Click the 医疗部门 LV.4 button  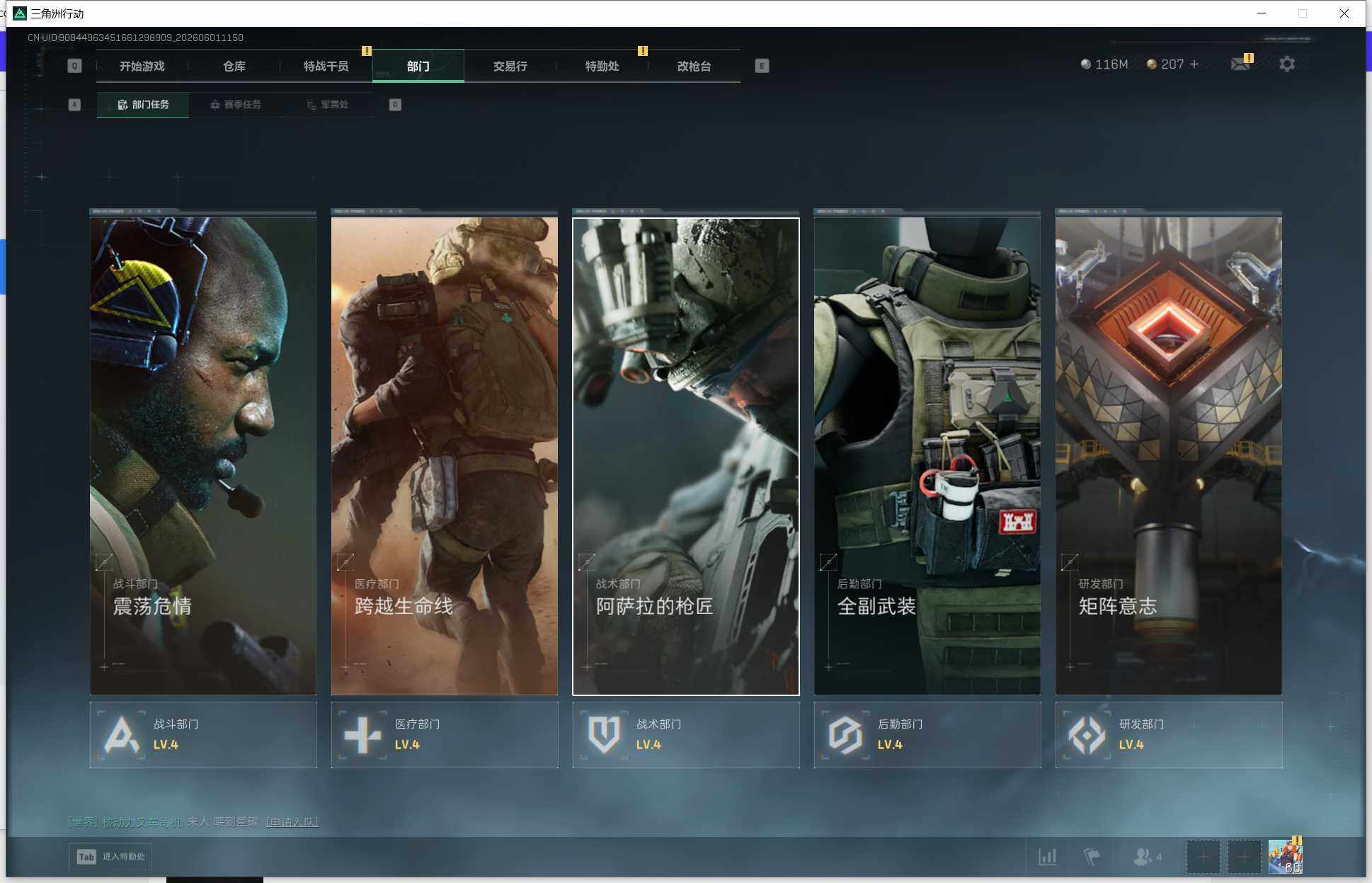445,735
